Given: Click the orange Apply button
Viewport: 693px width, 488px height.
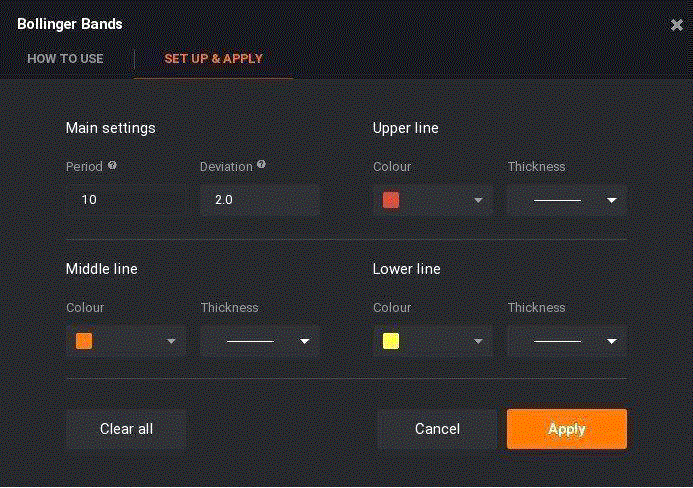Looking at the screenshot, I should tap(567, 429).
